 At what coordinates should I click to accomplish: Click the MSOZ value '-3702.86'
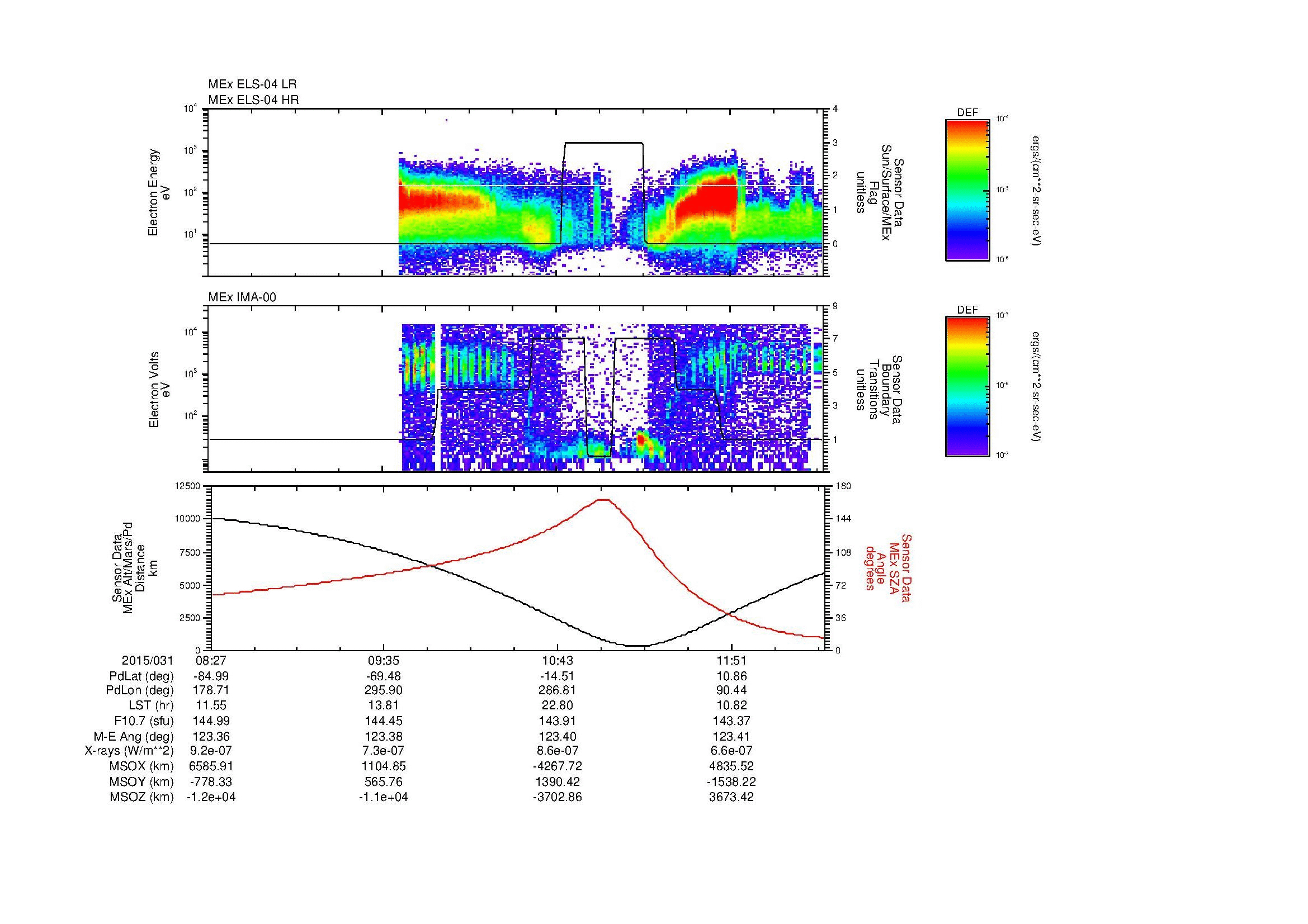557,797
